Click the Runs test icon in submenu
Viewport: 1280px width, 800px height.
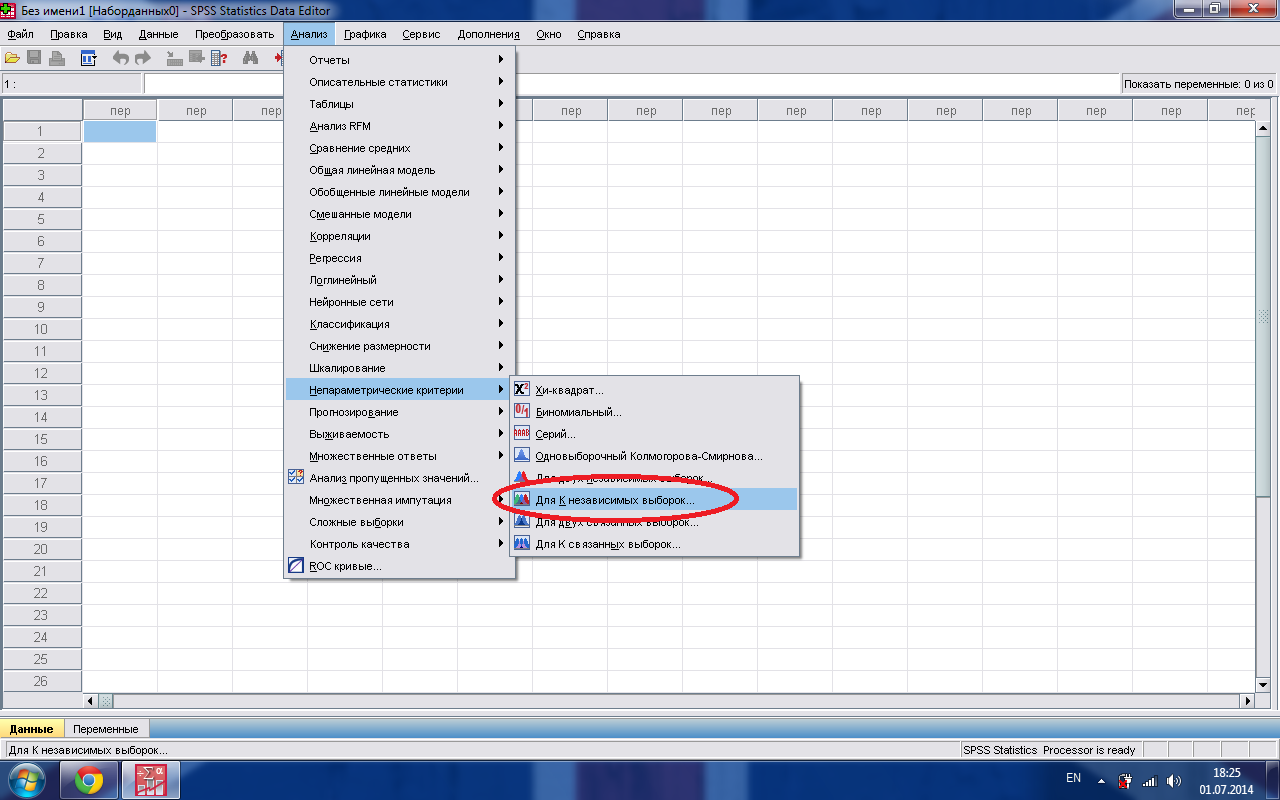[521, 434]
